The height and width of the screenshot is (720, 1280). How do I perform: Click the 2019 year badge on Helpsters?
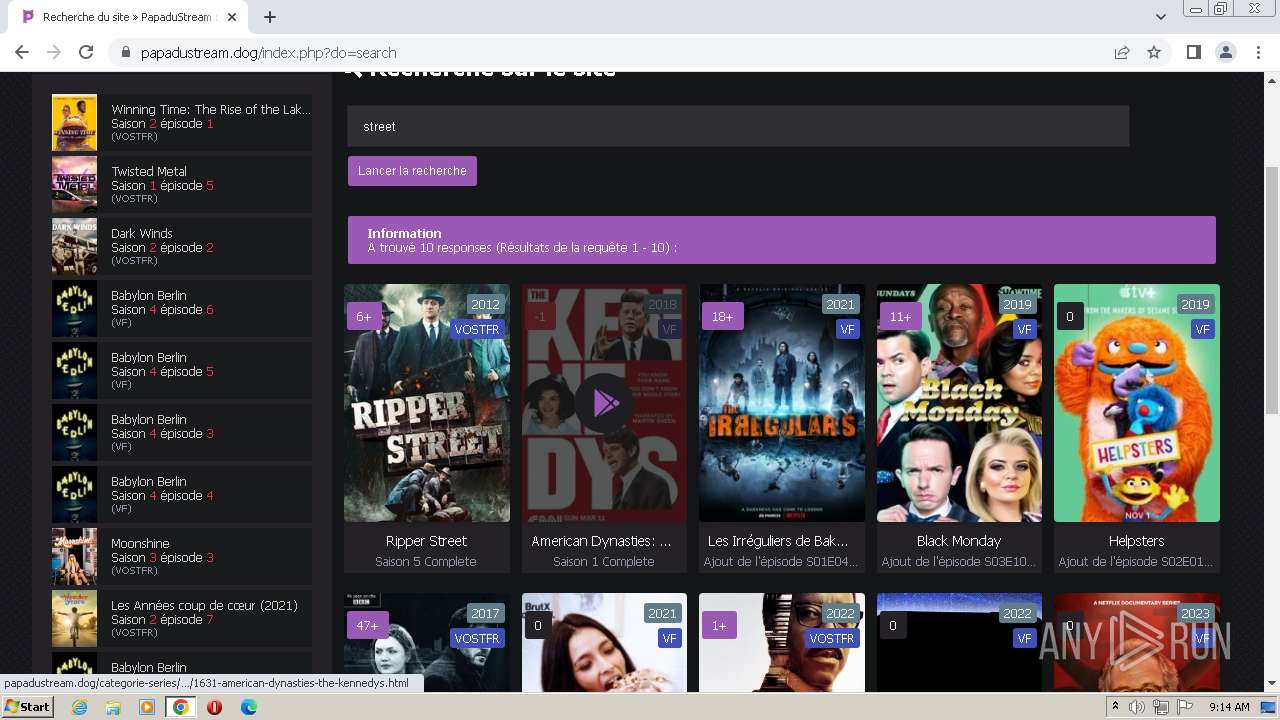click(x=1195, y=304)
